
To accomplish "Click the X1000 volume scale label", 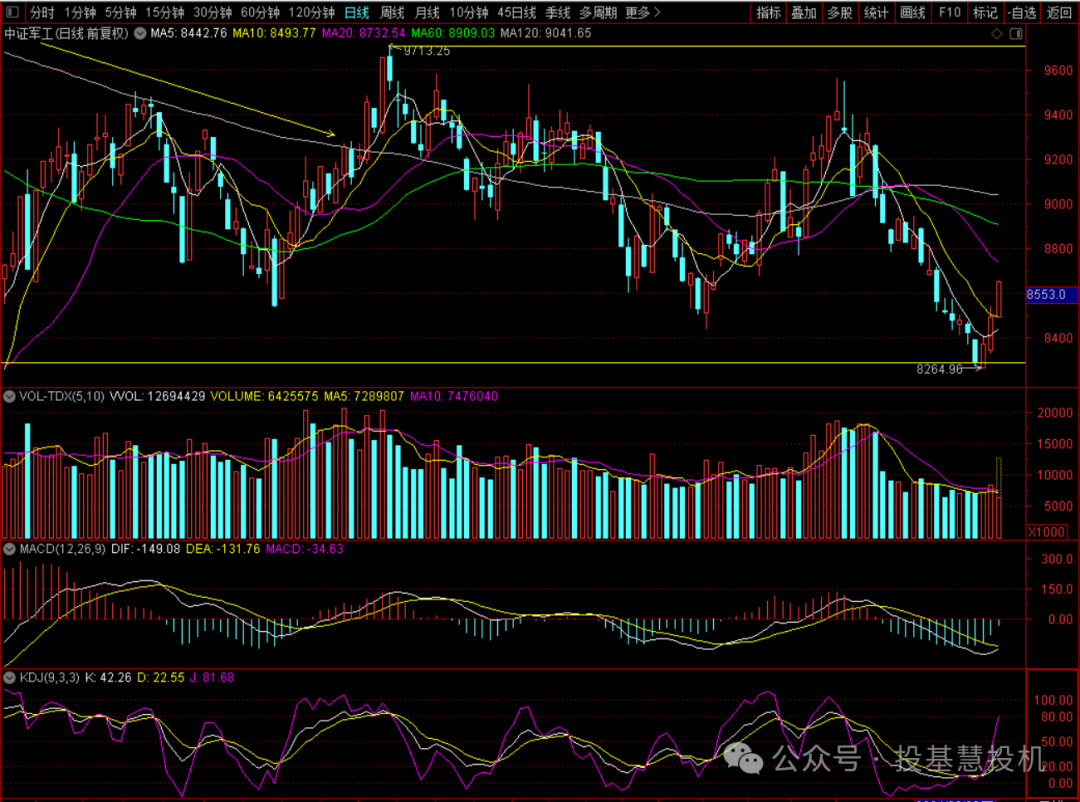I will 1047,532.
